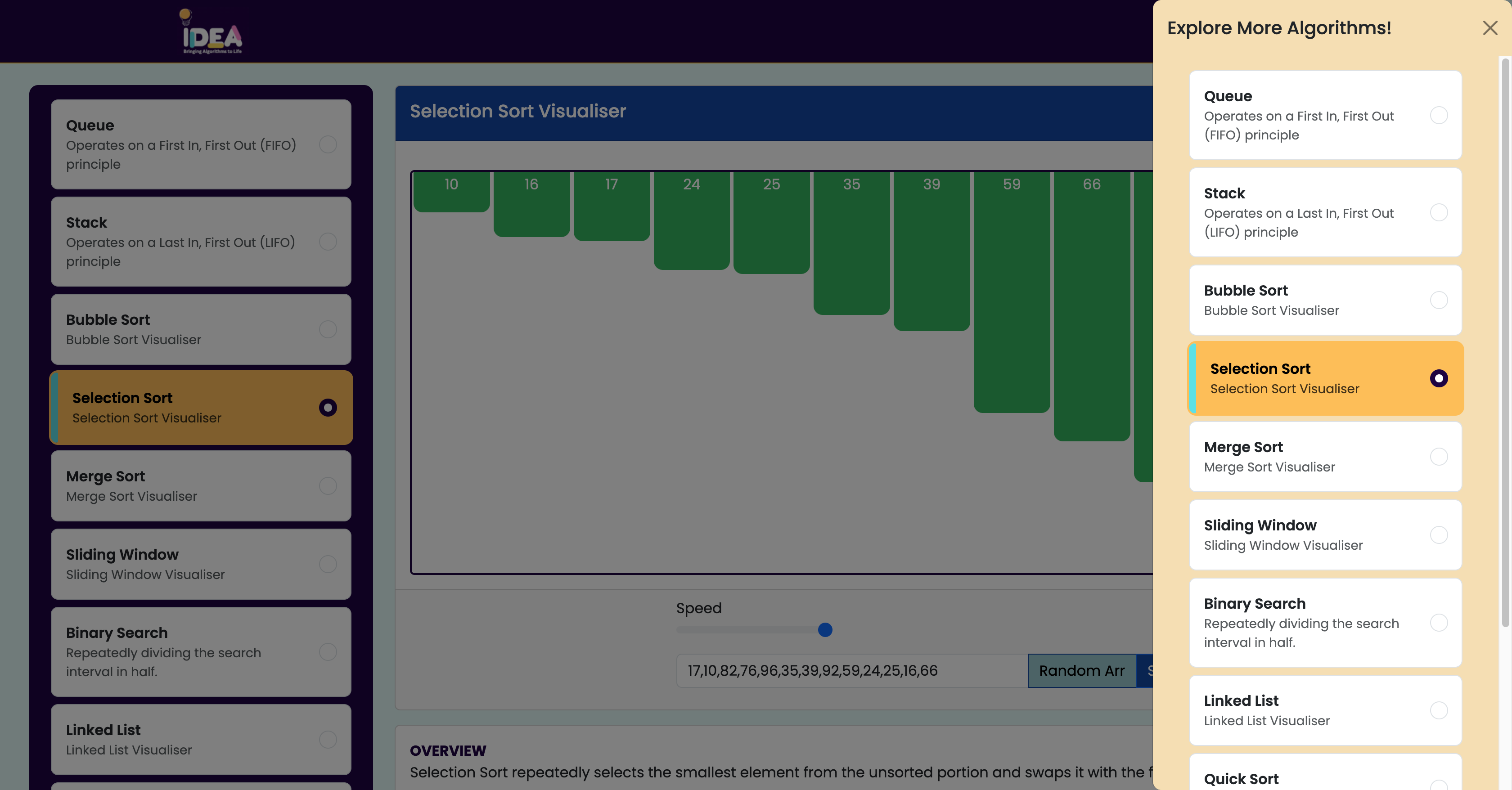Click the bar labeled 59

pyautogui.click(x=1011, y=292)
